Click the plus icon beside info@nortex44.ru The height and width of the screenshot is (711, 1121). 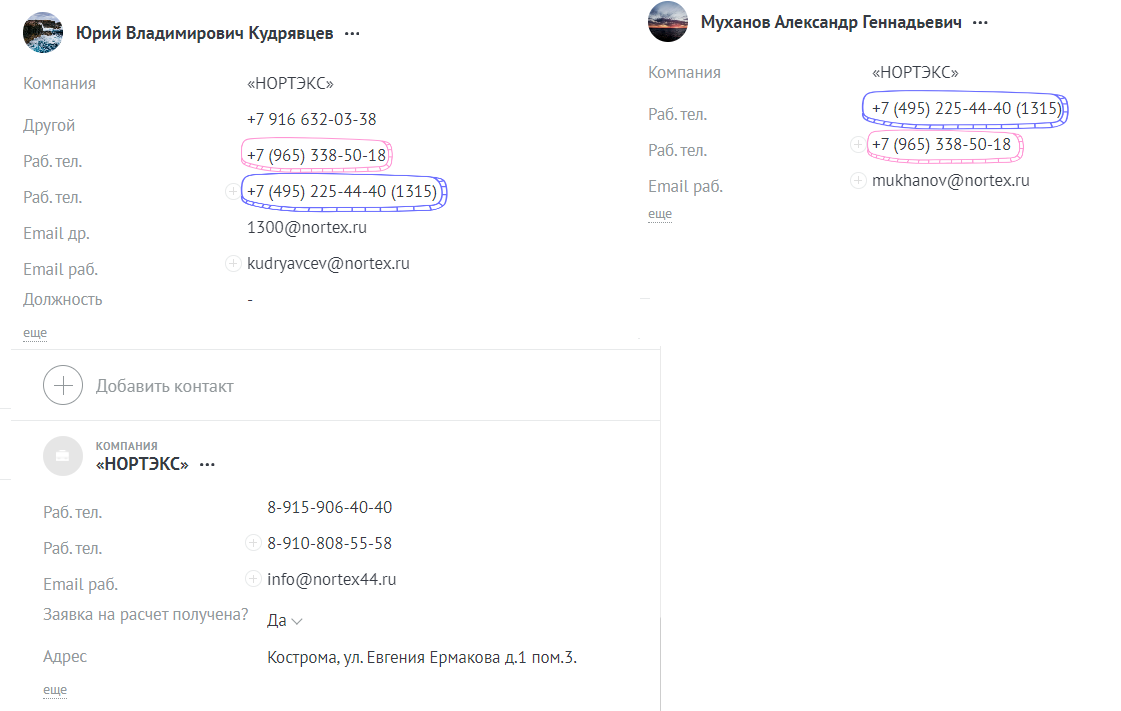click(253, 579)
